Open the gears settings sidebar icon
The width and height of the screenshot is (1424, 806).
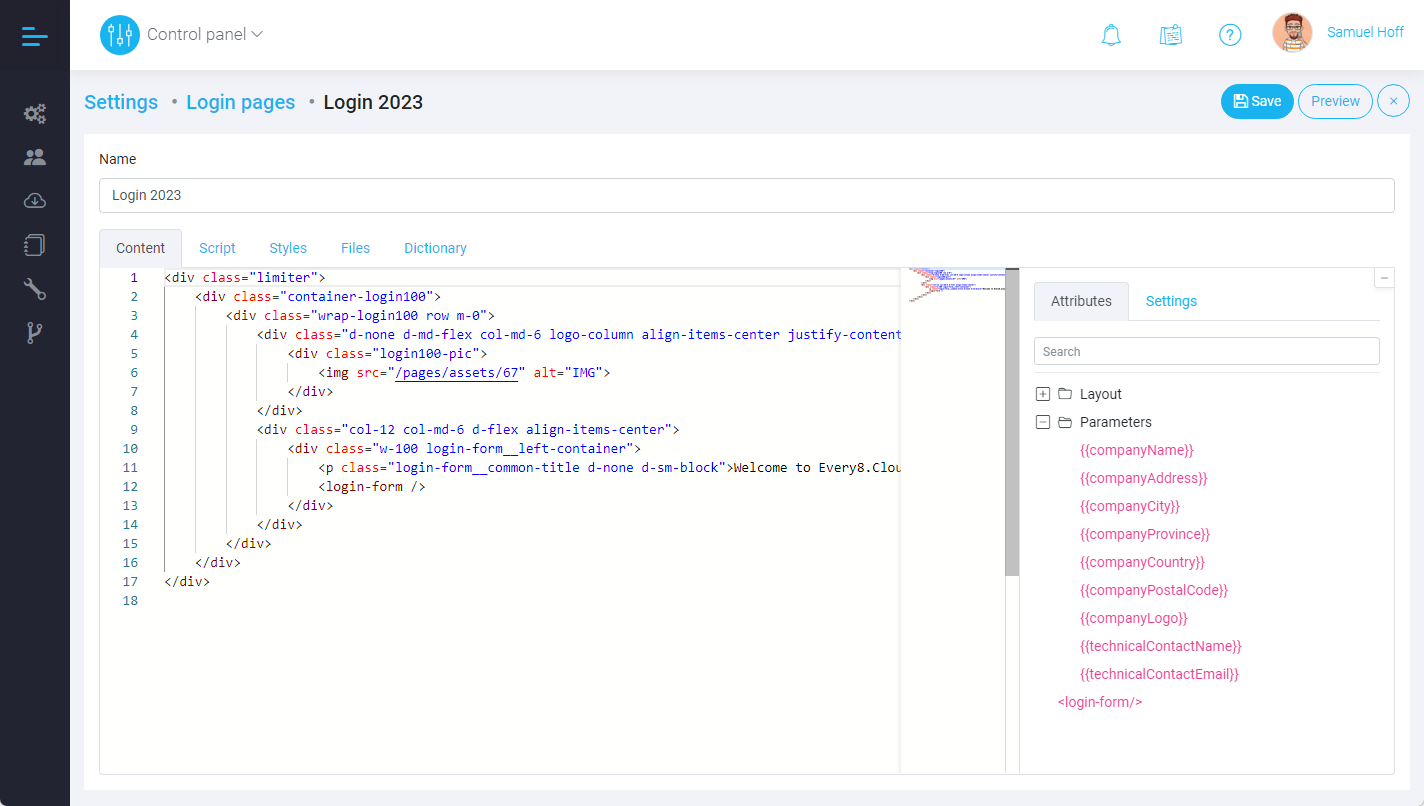click(35, 114)
